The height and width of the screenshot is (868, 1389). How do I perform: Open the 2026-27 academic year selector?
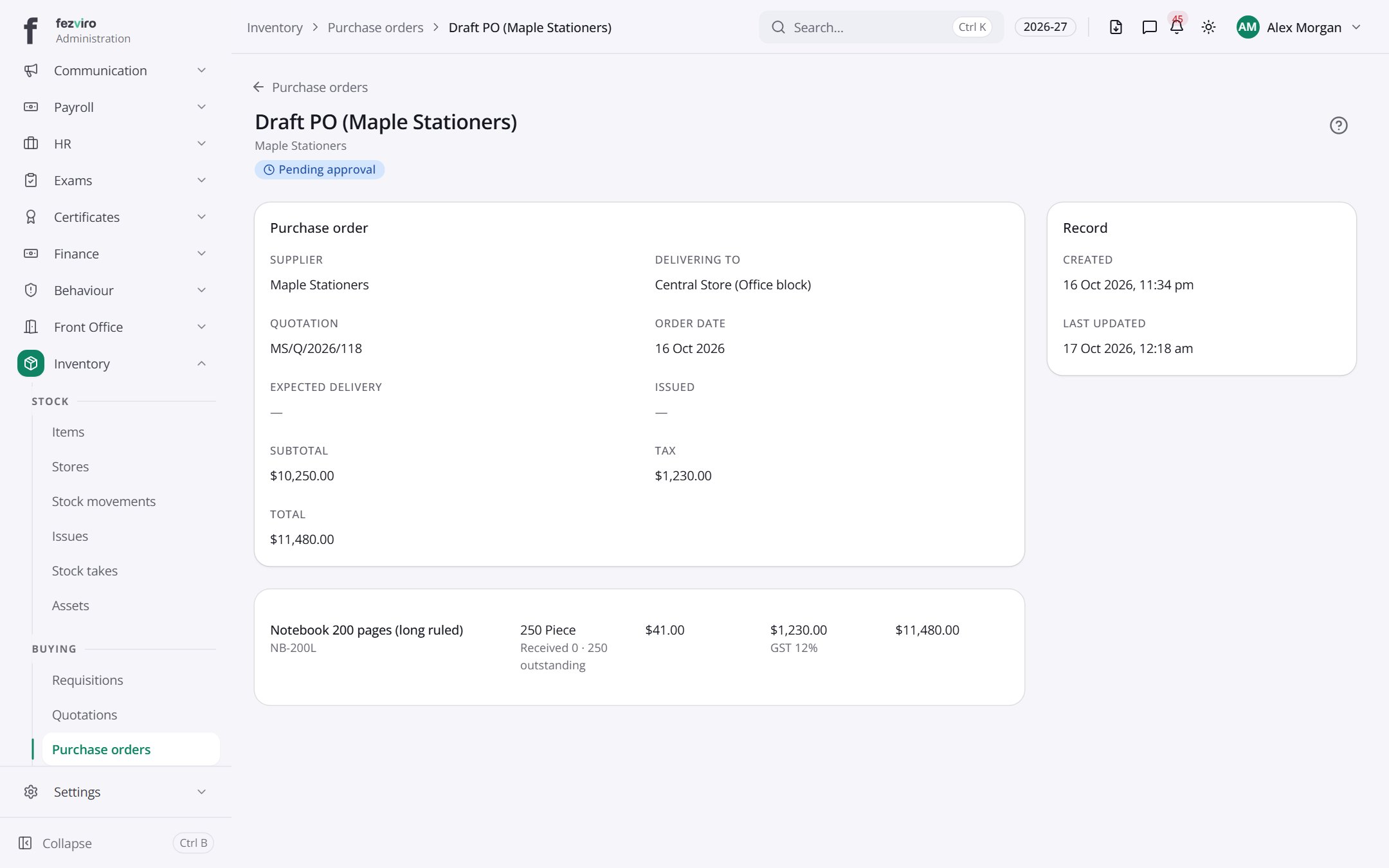pyautogui.click(x=1045, y=27)
